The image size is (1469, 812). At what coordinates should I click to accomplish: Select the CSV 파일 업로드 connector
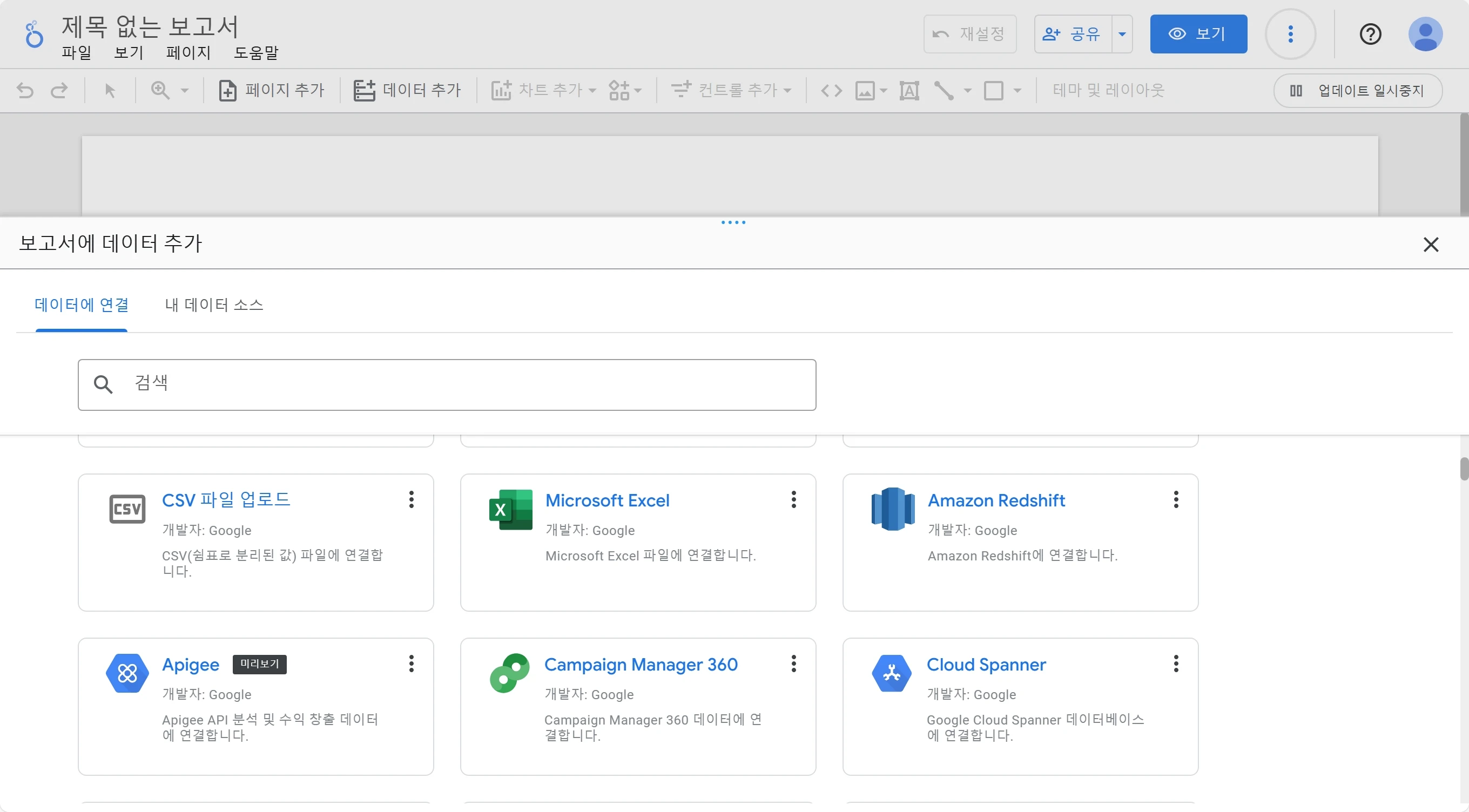click(x=255, y=542)
